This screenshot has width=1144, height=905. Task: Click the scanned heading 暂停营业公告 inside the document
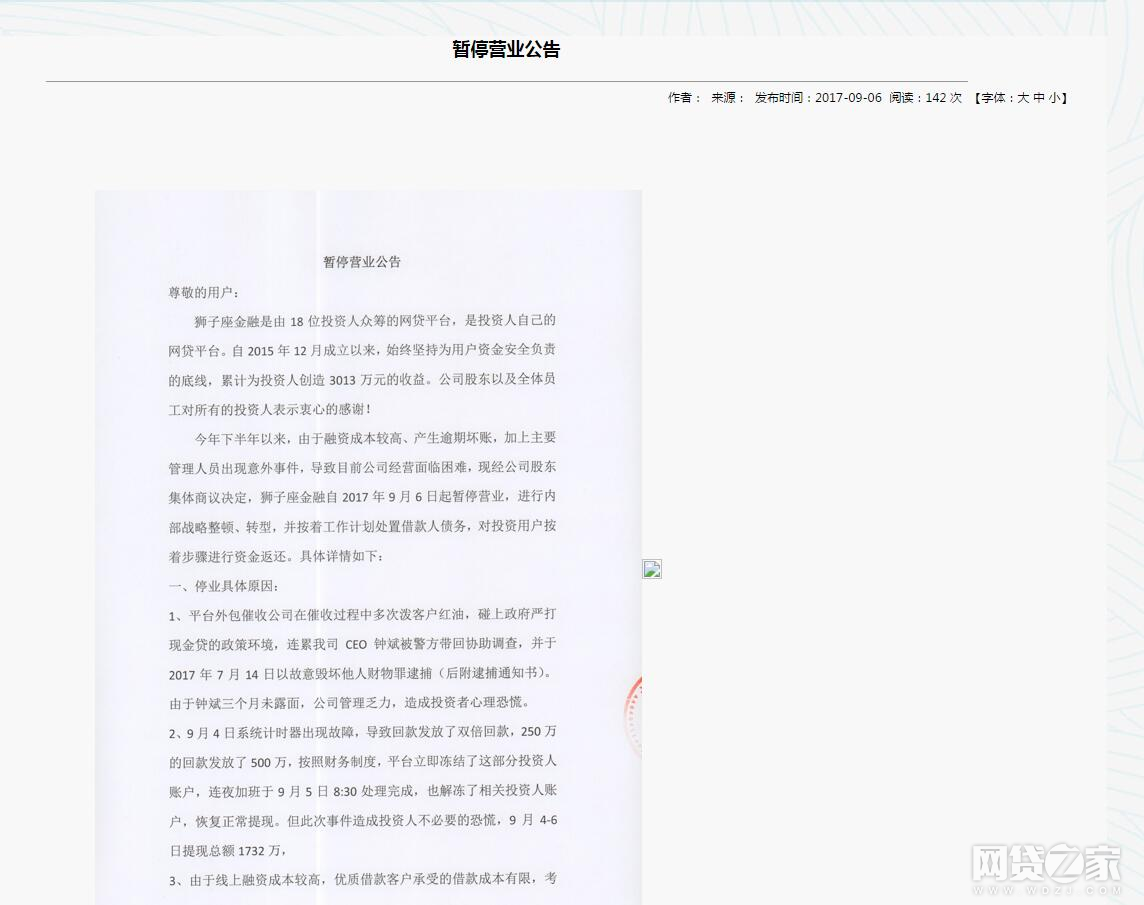[362, 262]
